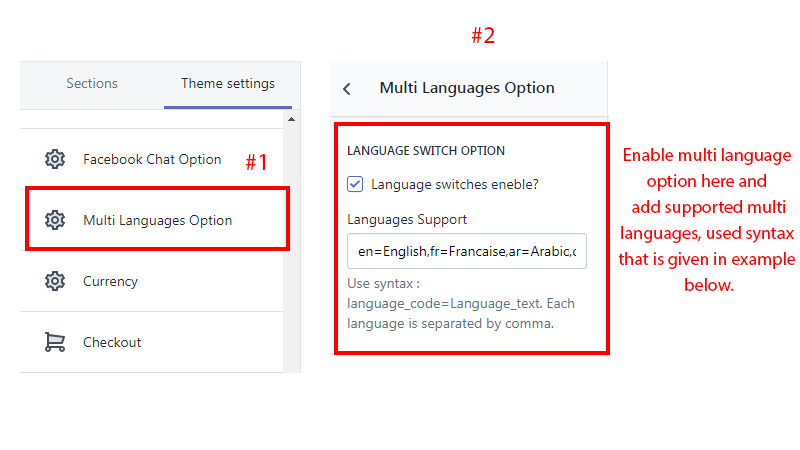This screenshot has height=450, width=800.
Task: Click the sidebar vertical scrollbar track
Action: [291, 250]
